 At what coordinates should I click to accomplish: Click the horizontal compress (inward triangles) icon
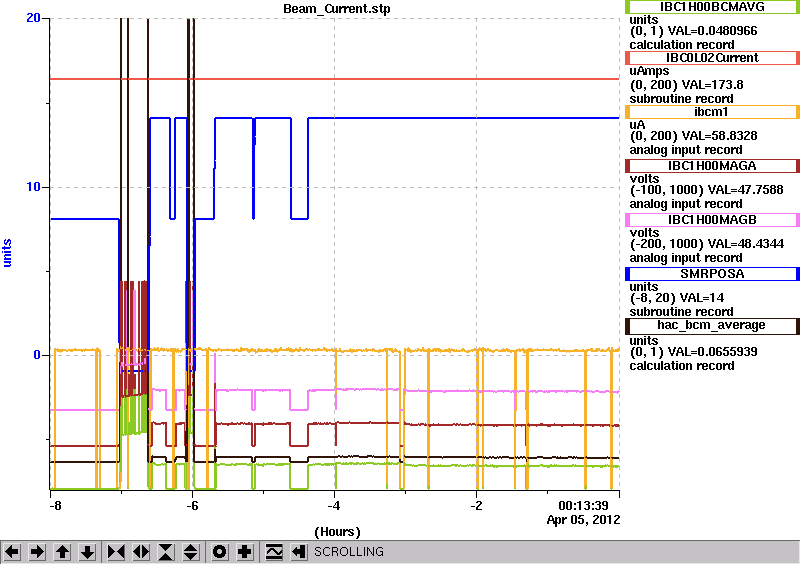coord(116,552)
